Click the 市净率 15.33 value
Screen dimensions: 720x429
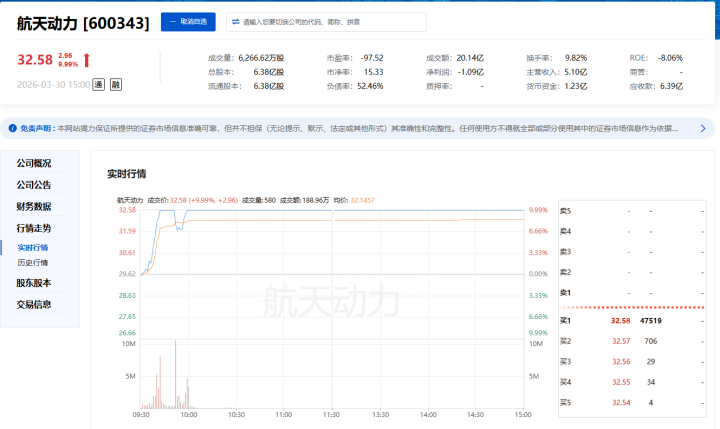pos(373,72)
